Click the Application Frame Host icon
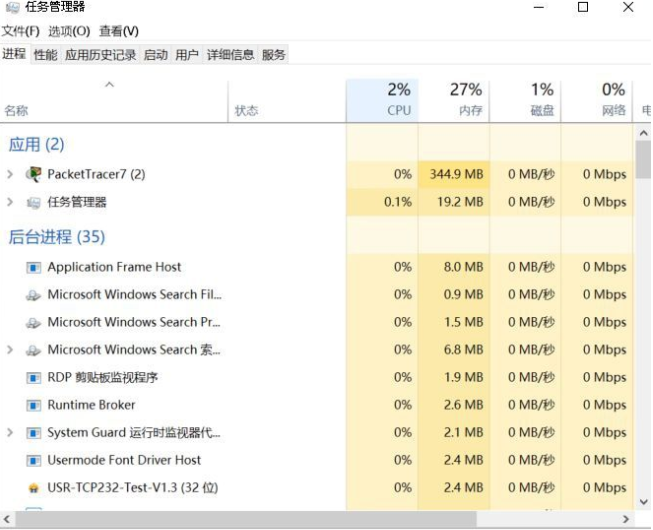 [33, 267]
